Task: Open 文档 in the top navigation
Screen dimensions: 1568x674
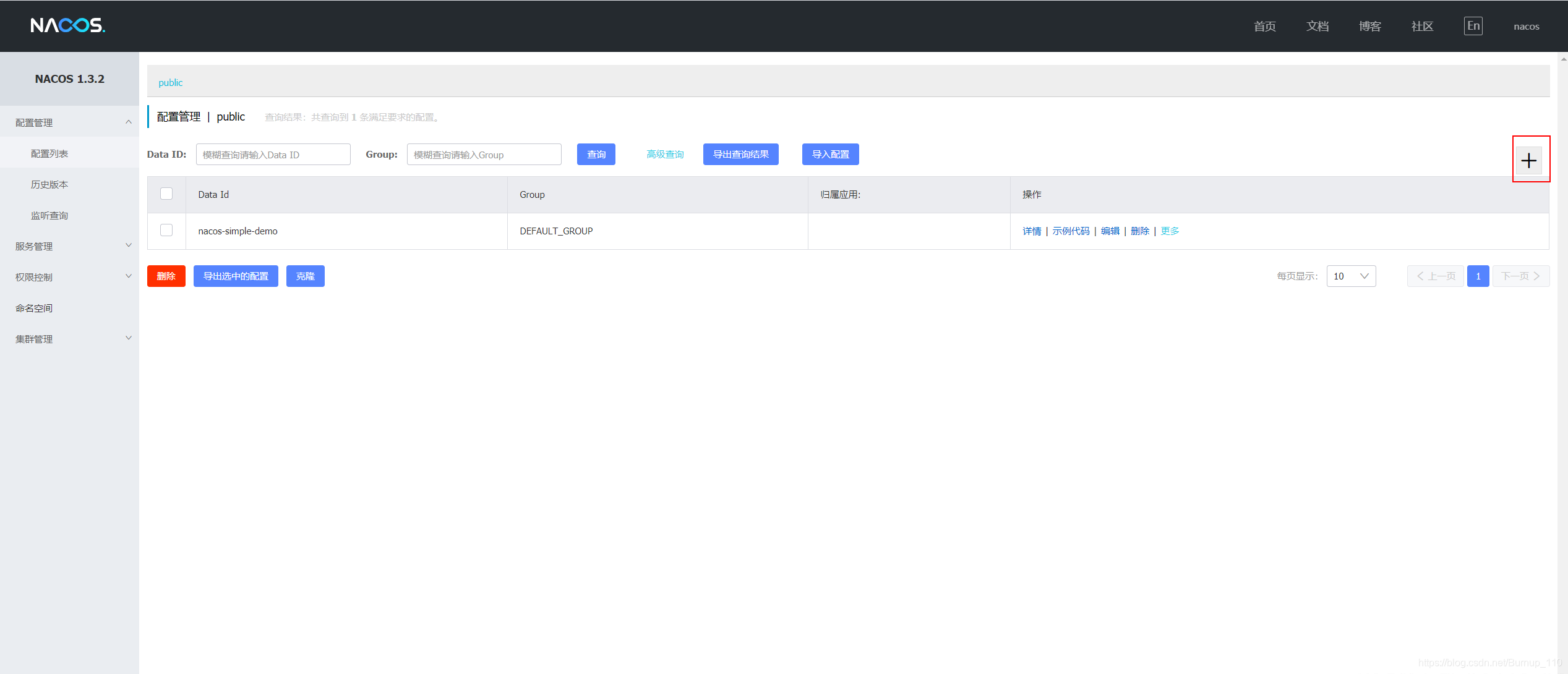Action: click(x=1317, y=26)
